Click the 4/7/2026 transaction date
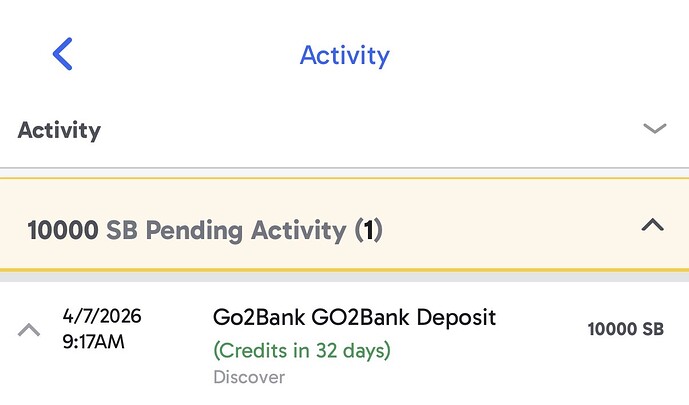 click(102, 317)
